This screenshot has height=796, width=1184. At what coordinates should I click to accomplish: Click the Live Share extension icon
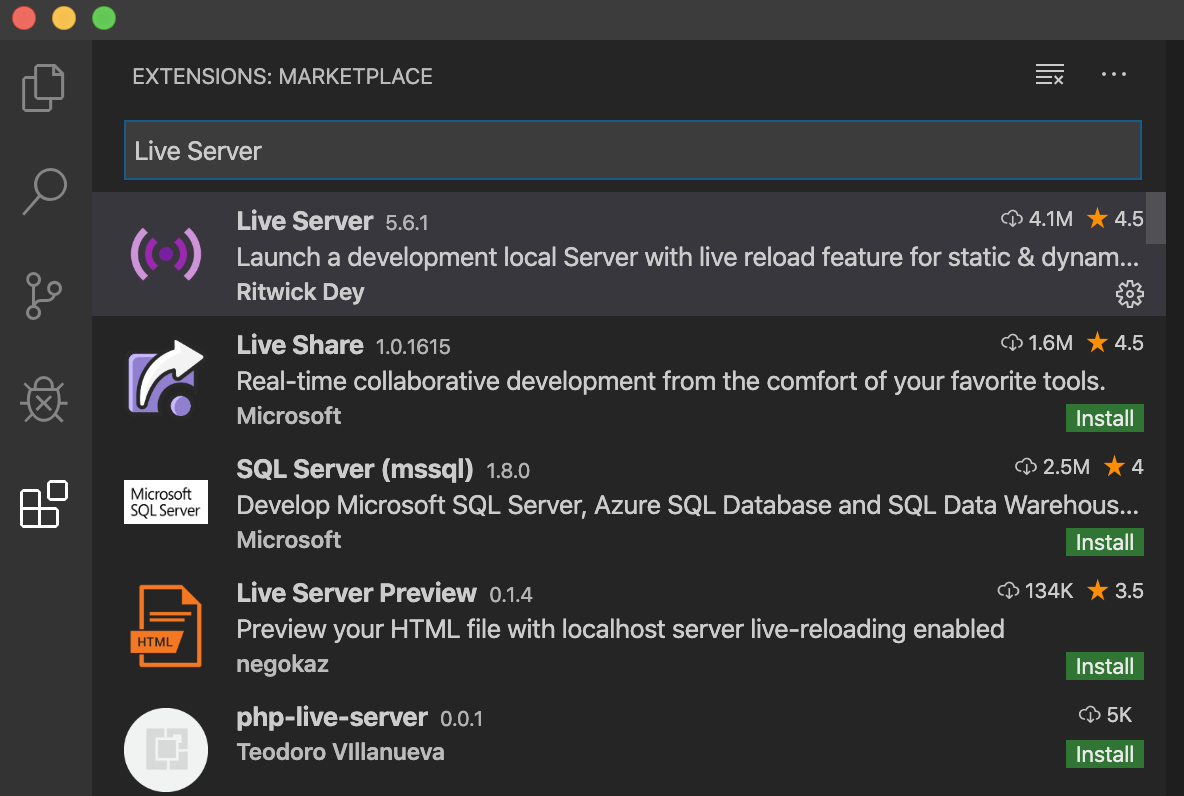[x=166, y=378]
